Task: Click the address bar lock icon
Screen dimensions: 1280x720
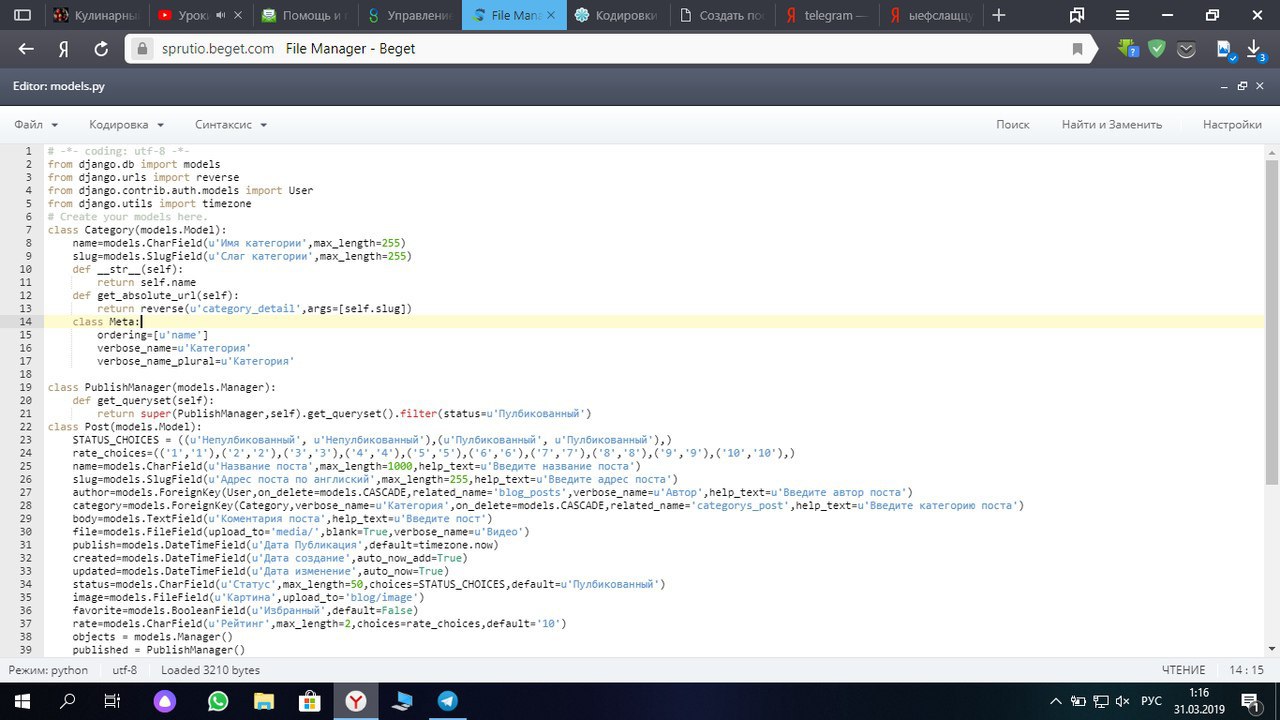Action: [142, 49]
